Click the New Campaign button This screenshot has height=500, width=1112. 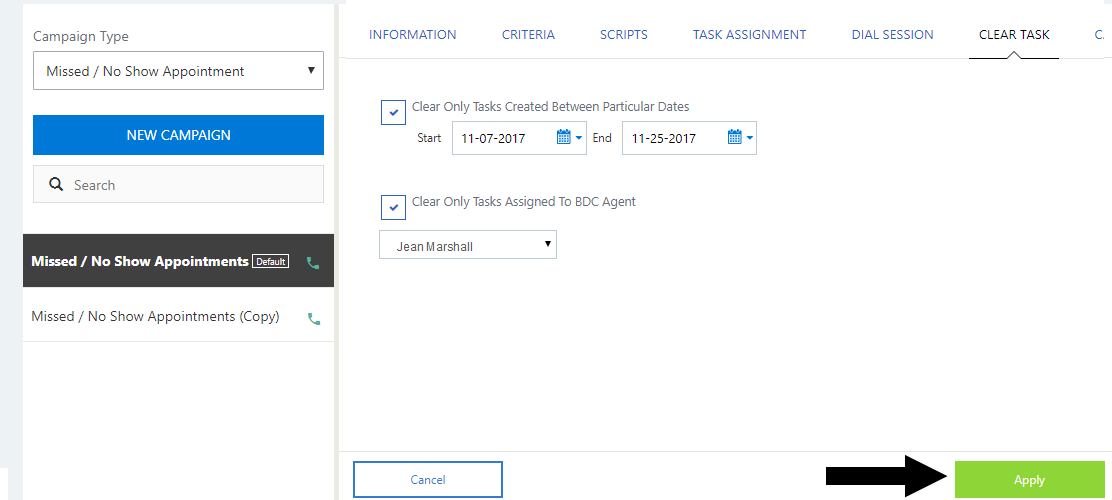click(x=178, y=135)
